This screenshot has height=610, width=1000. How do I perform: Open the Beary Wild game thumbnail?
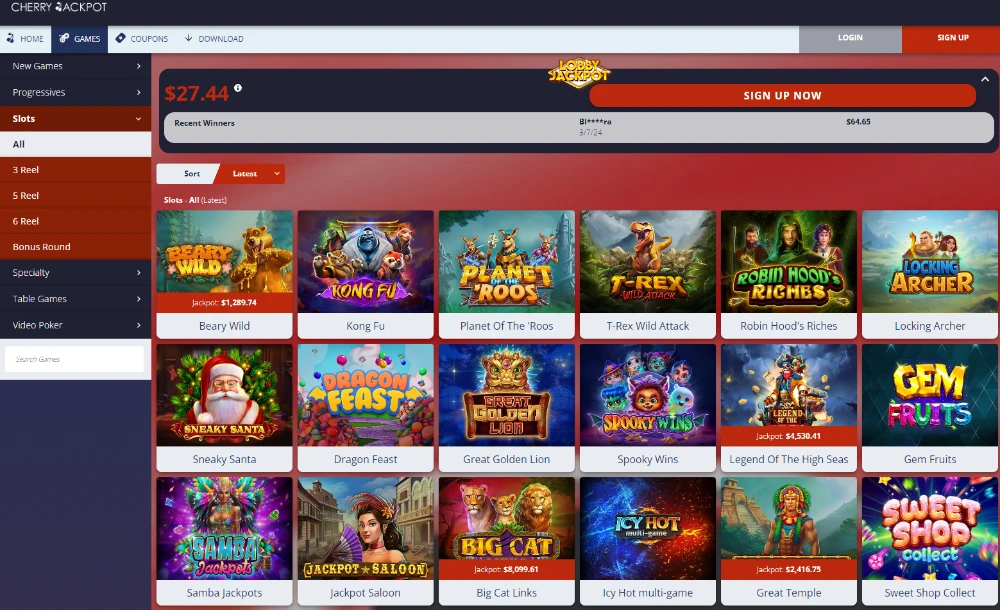click(x=224, y=261)
